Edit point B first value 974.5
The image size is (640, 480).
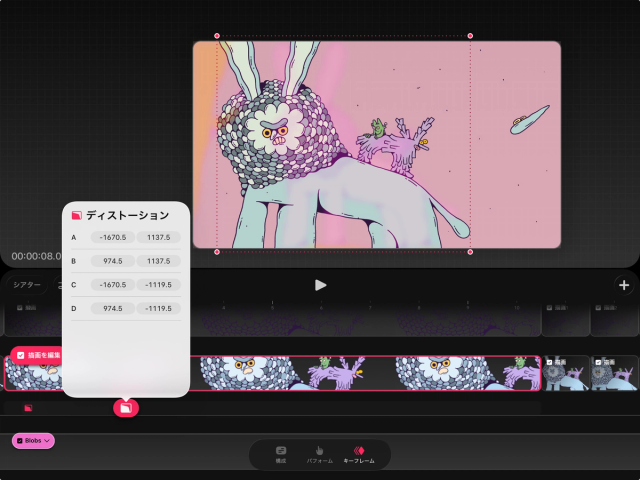point(113,261)
